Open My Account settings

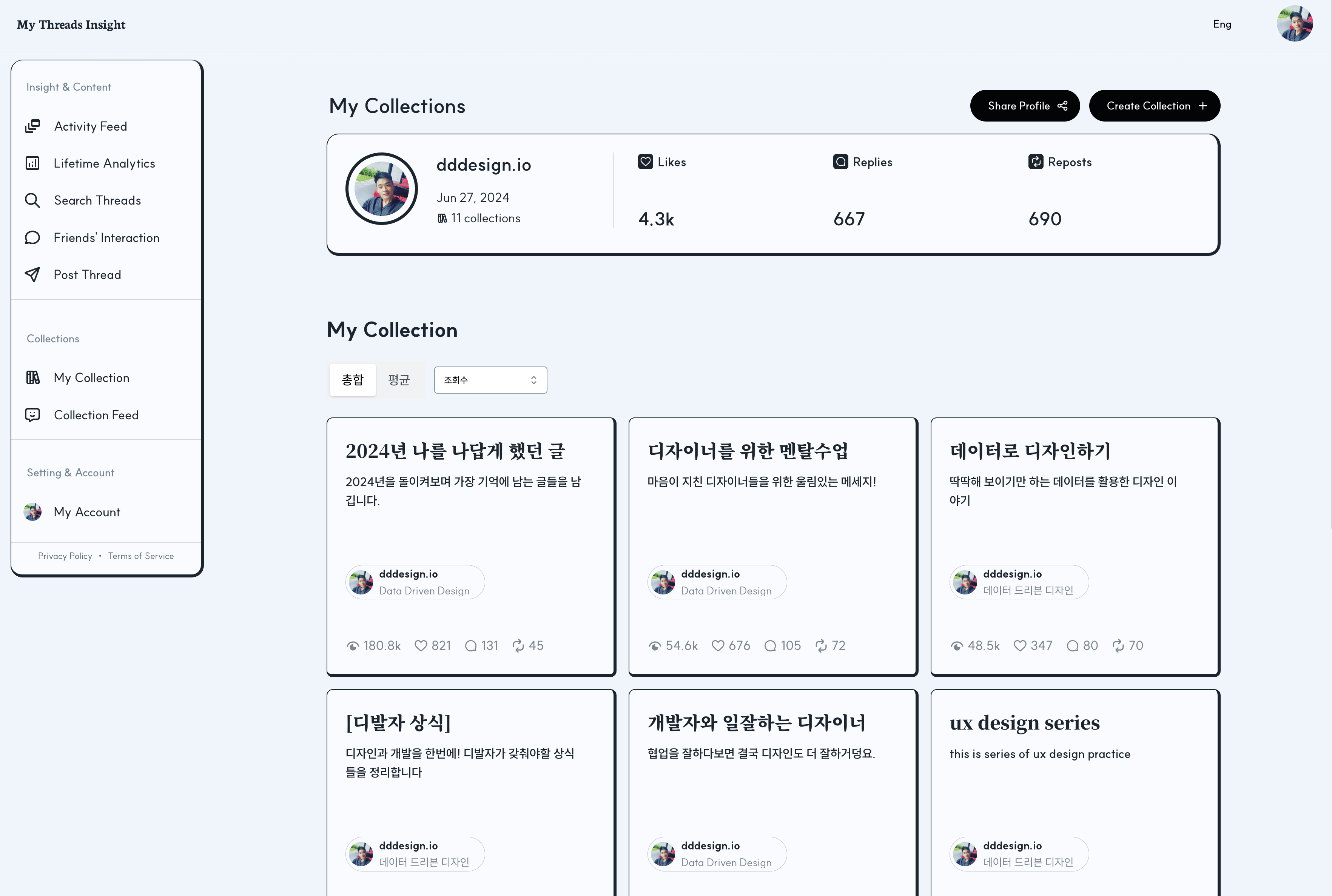coord(86,511)
